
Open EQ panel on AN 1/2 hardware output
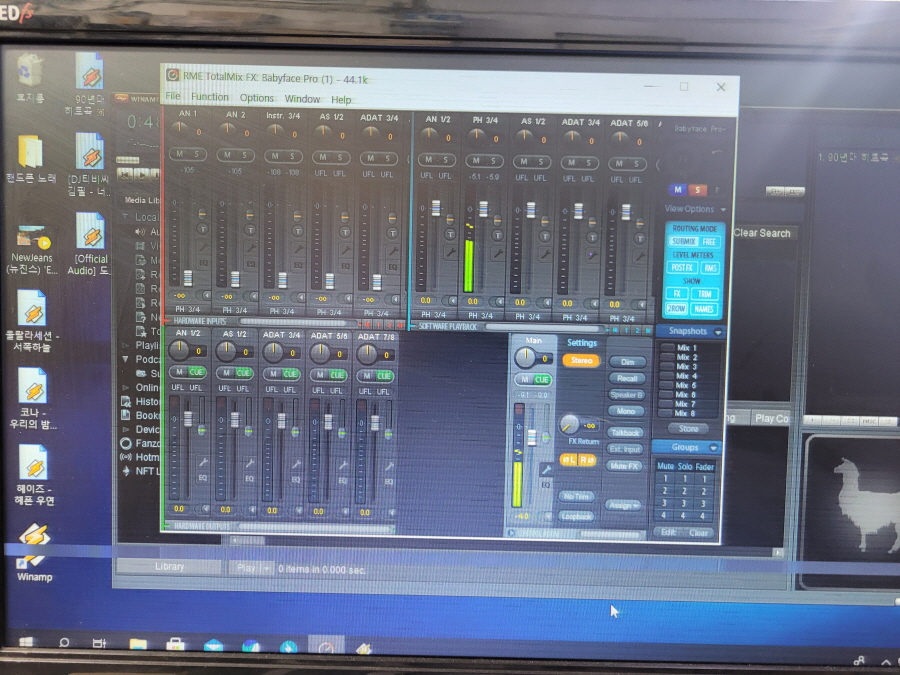203,478
